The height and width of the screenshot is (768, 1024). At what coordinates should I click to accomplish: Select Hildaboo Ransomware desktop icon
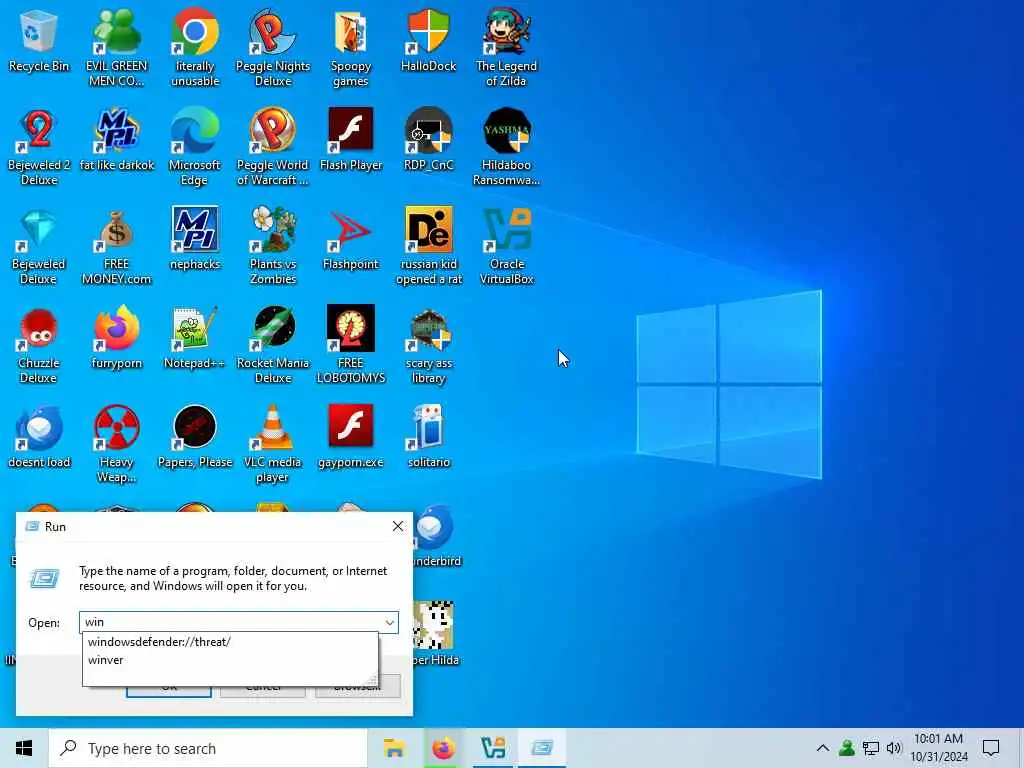pyautogui.click(x=506, y=147)
